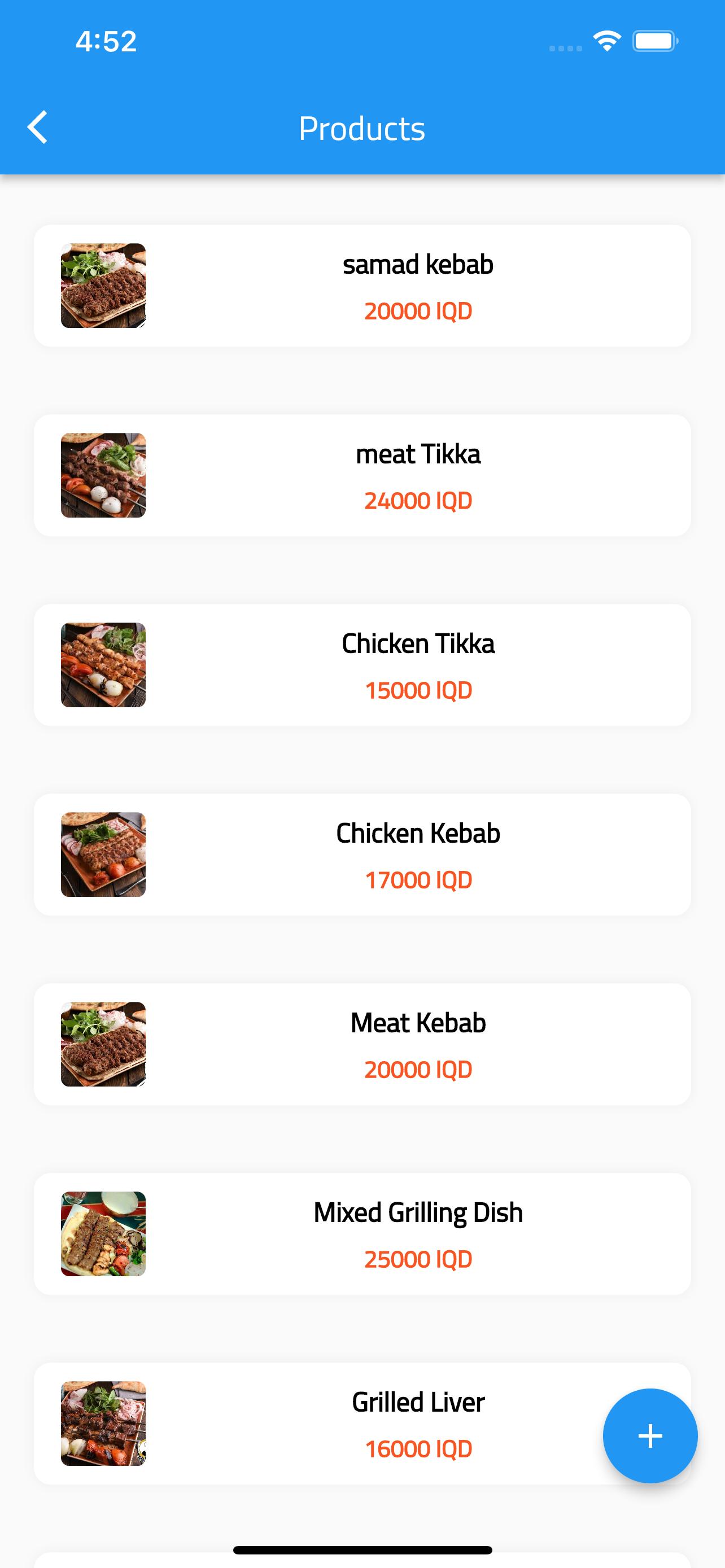725x1568 pixels.
Task: Select the samad kebab product name
Action: click(x=418, y=265)
